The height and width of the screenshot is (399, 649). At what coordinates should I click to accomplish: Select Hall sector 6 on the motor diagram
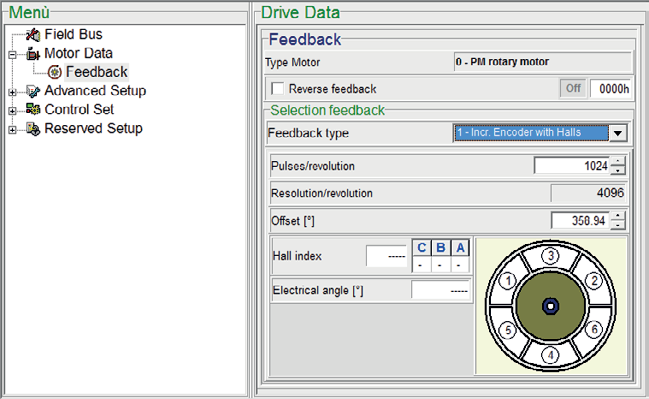coord(594,330)
